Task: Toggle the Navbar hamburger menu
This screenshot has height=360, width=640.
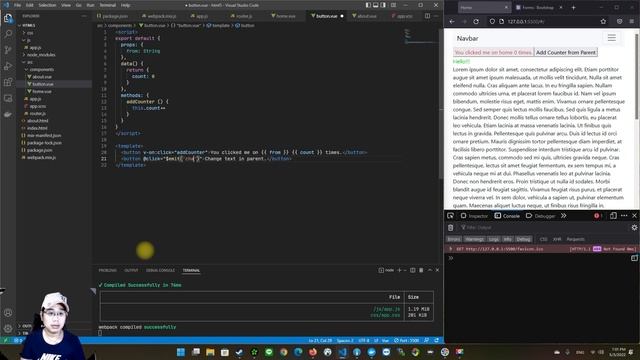Action: pyautogui.click(x=611, y=38)
